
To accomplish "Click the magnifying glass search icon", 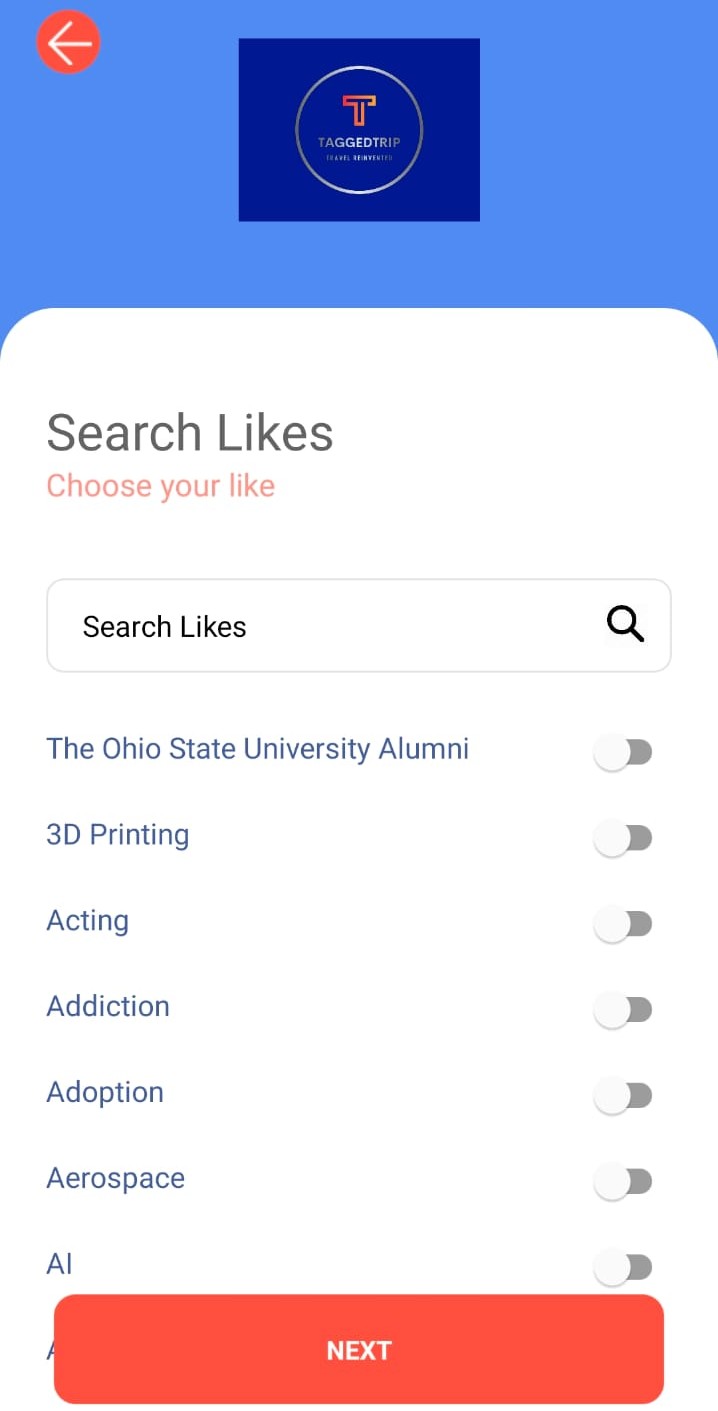I will (x=625, y=624).
